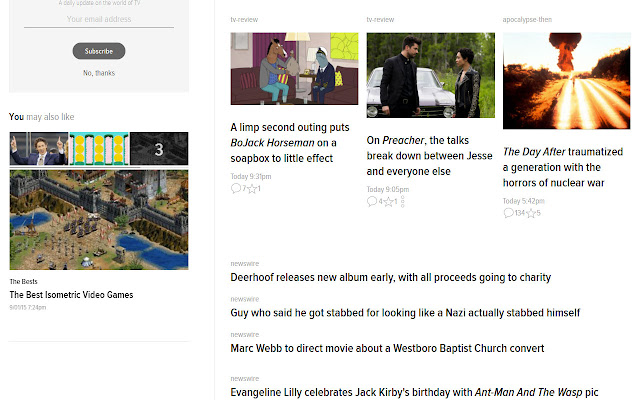Image resolution: width=640 pixels, height=400 pixels.
Task: Open the large isometric castle game image
Action: [99, 220]
